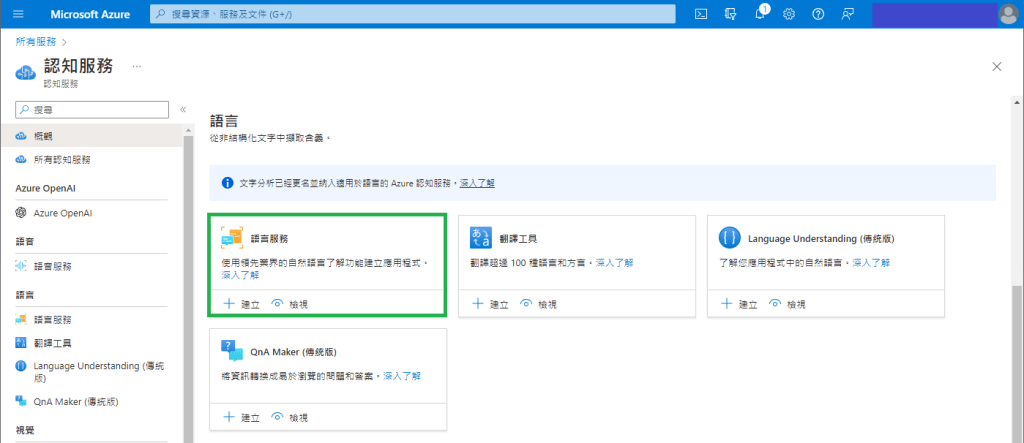Open the ellipsis menu beside 認知服務 title
This screenshot has height=443, width=1024.
click(x=137, y=66)
